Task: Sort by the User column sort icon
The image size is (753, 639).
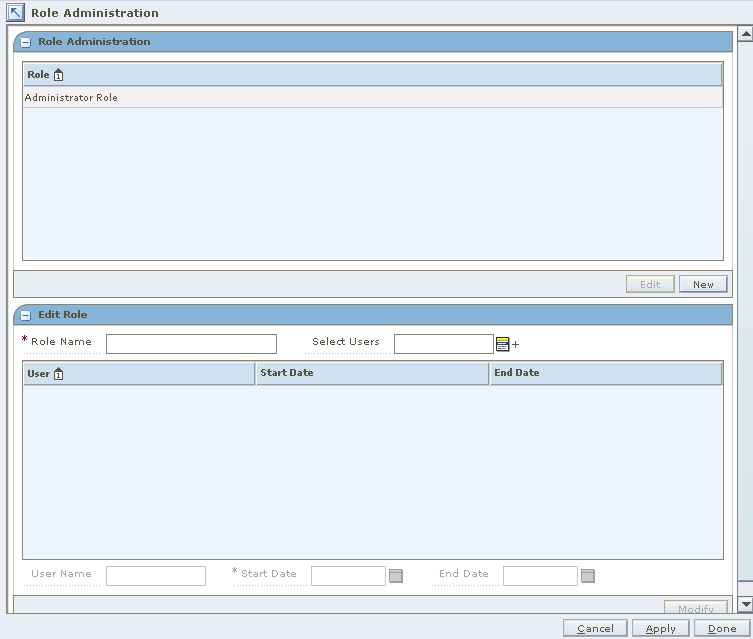Action: pos(58,374)
